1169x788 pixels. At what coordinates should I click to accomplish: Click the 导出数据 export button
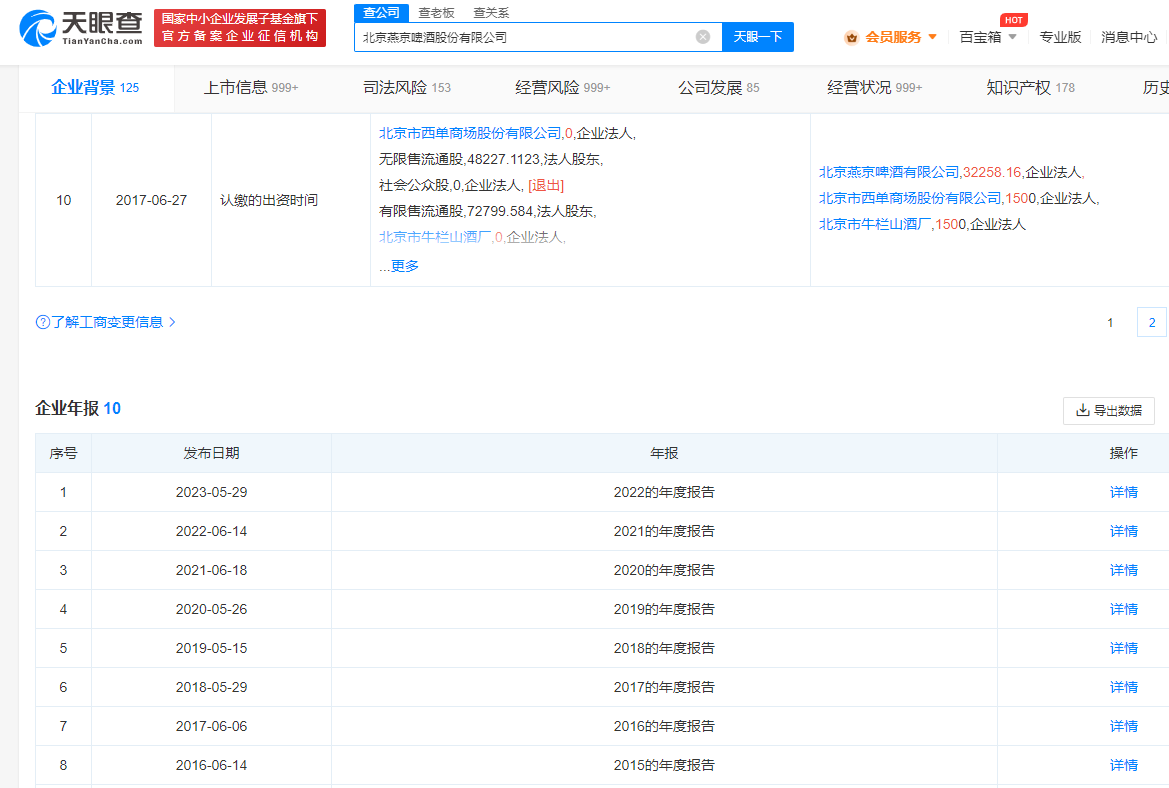pos(1108,410)
